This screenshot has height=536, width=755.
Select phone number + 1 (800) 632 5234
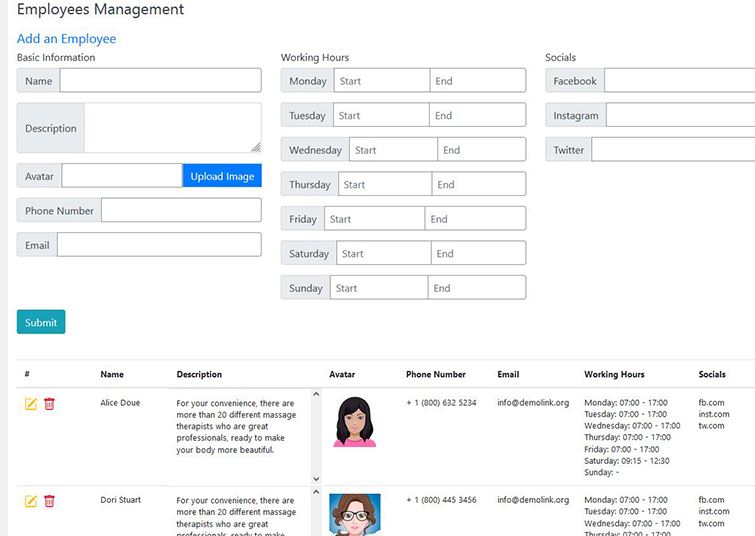441,403
